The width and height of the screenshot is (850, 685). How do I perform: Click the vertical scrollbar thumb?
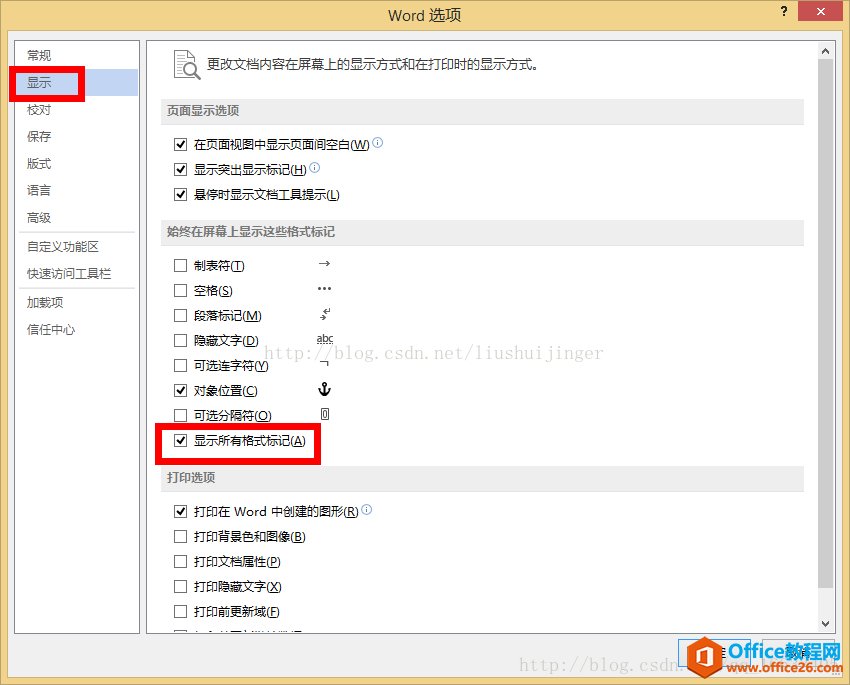(x=825, y=323)
